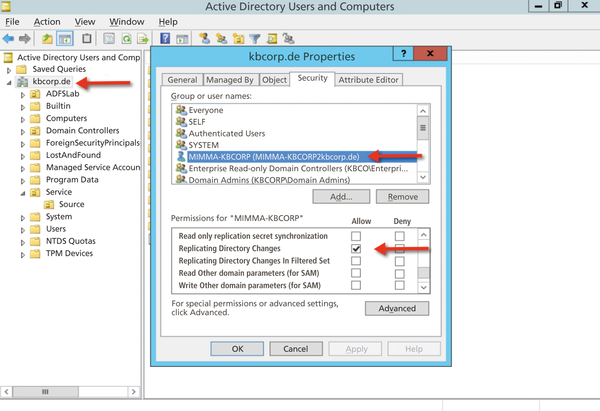
Task: Click the permissions list scrollbar thumb
Action: [x=424, y=273]
